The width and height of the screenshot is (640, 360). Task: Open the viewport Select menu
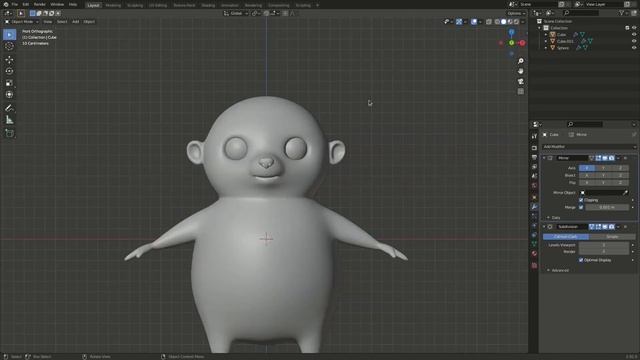[x=62, y=22]
